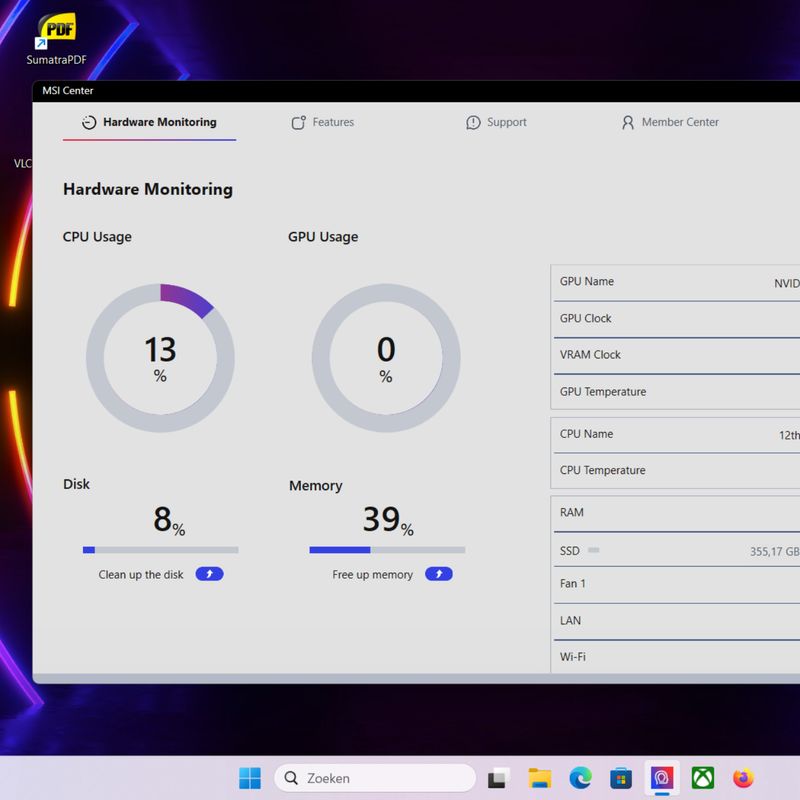Launch File Explorer from the taskbar
Viewport: 800px width, 800px height.
(540, 778)
